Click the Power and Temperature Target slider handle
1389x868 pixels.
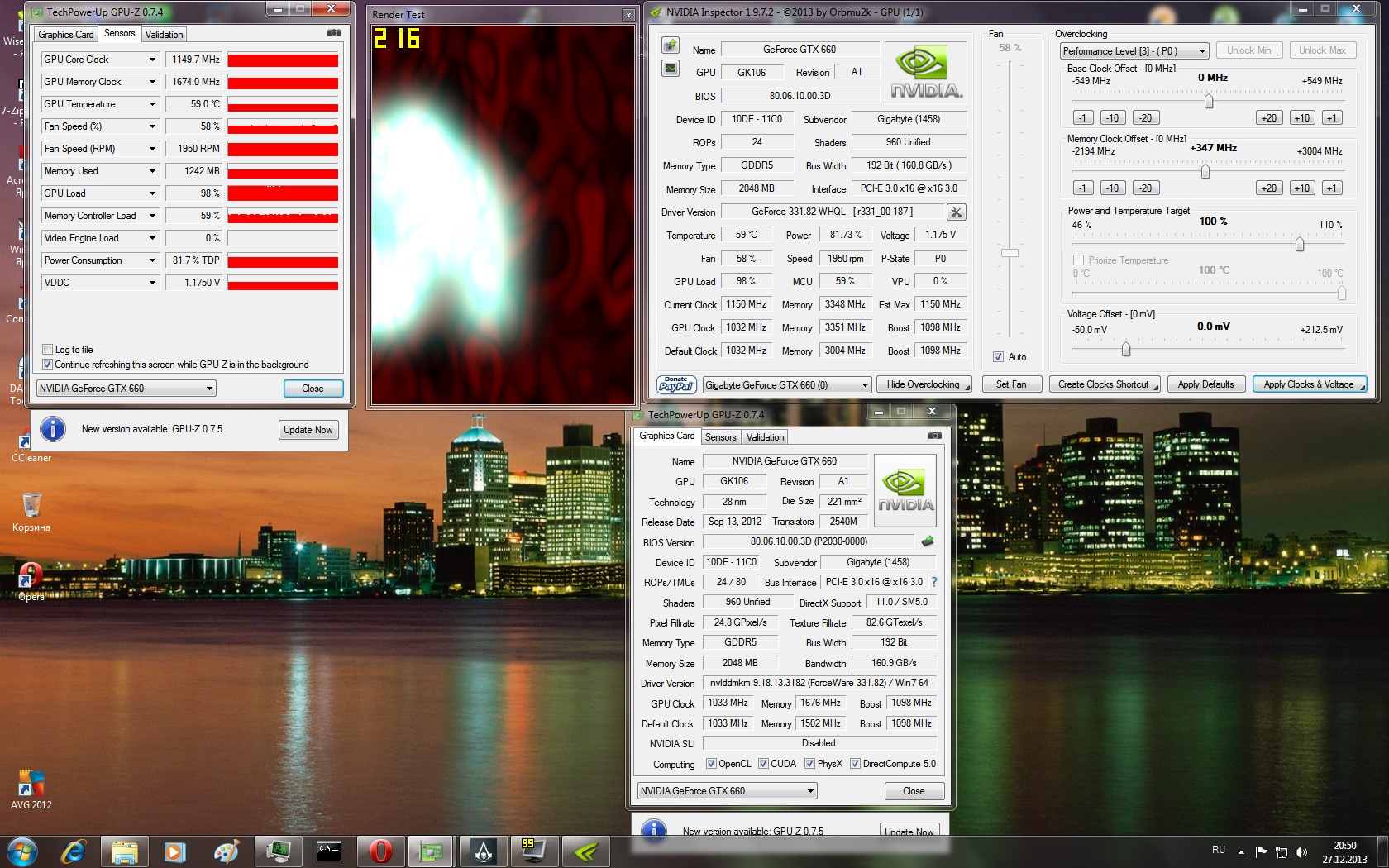[x=1300, y=245]
